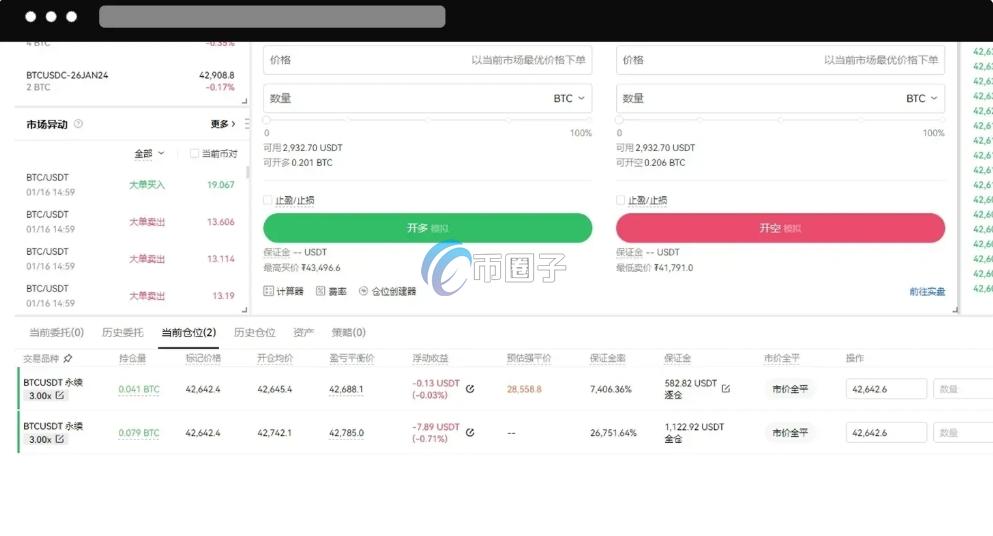The image size is (993, 536).
Task: Open the 更多 link in 市场异动
Action: pos(223,124)
